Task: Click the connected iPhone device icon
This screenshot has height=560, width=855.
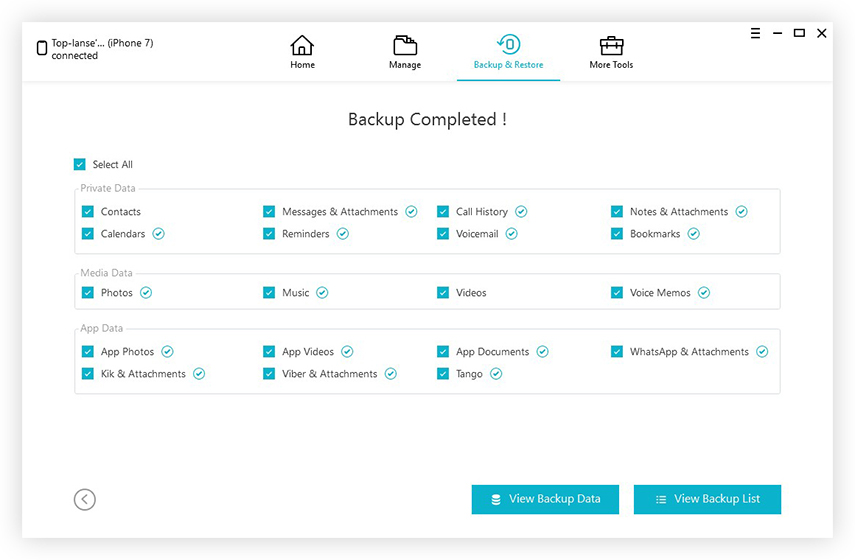Action: click(42, 49)
